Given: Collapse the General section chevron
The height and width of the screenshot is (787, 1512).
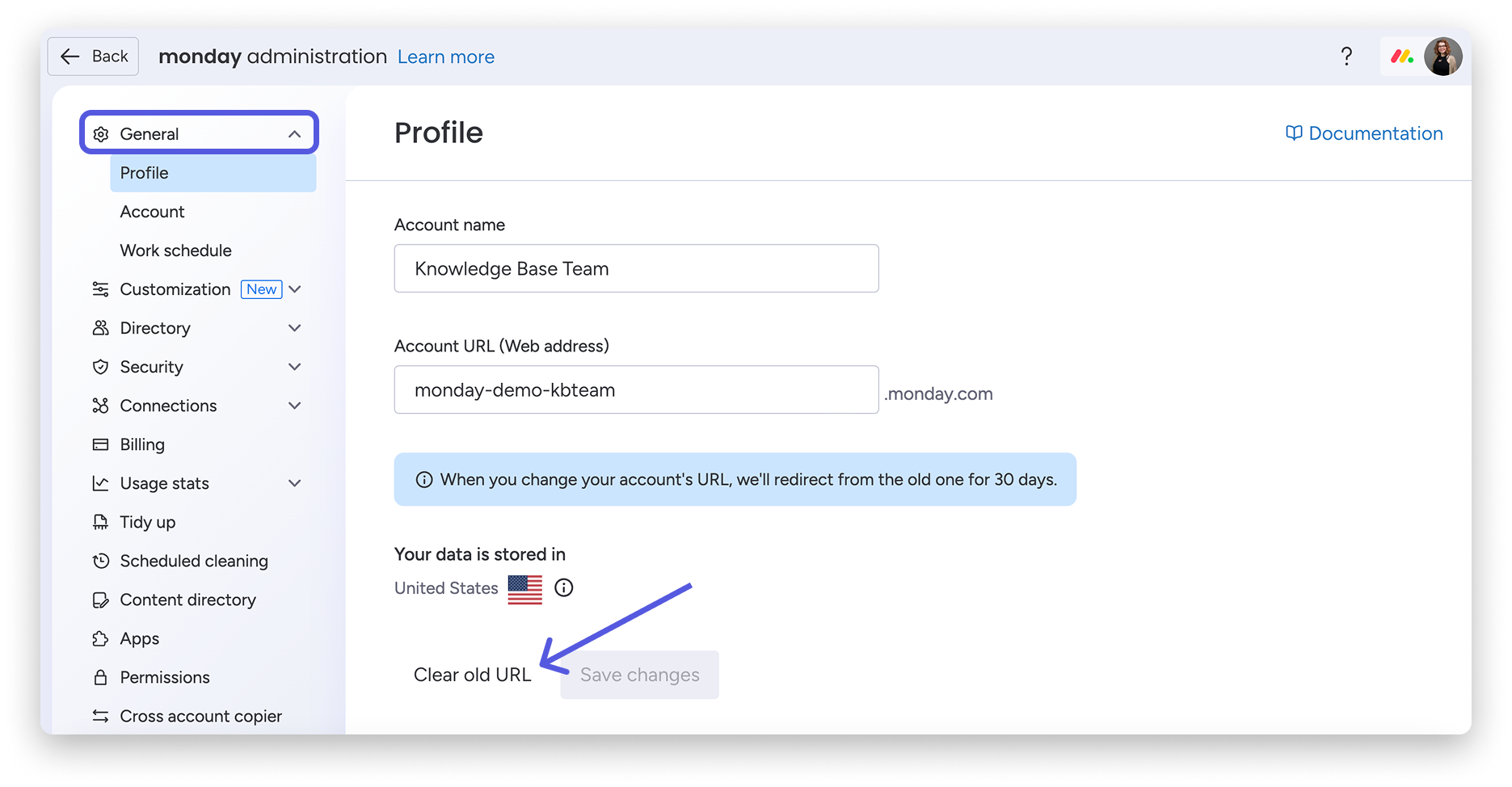Looking at the screenshot, I should click(x=295, y=134).
